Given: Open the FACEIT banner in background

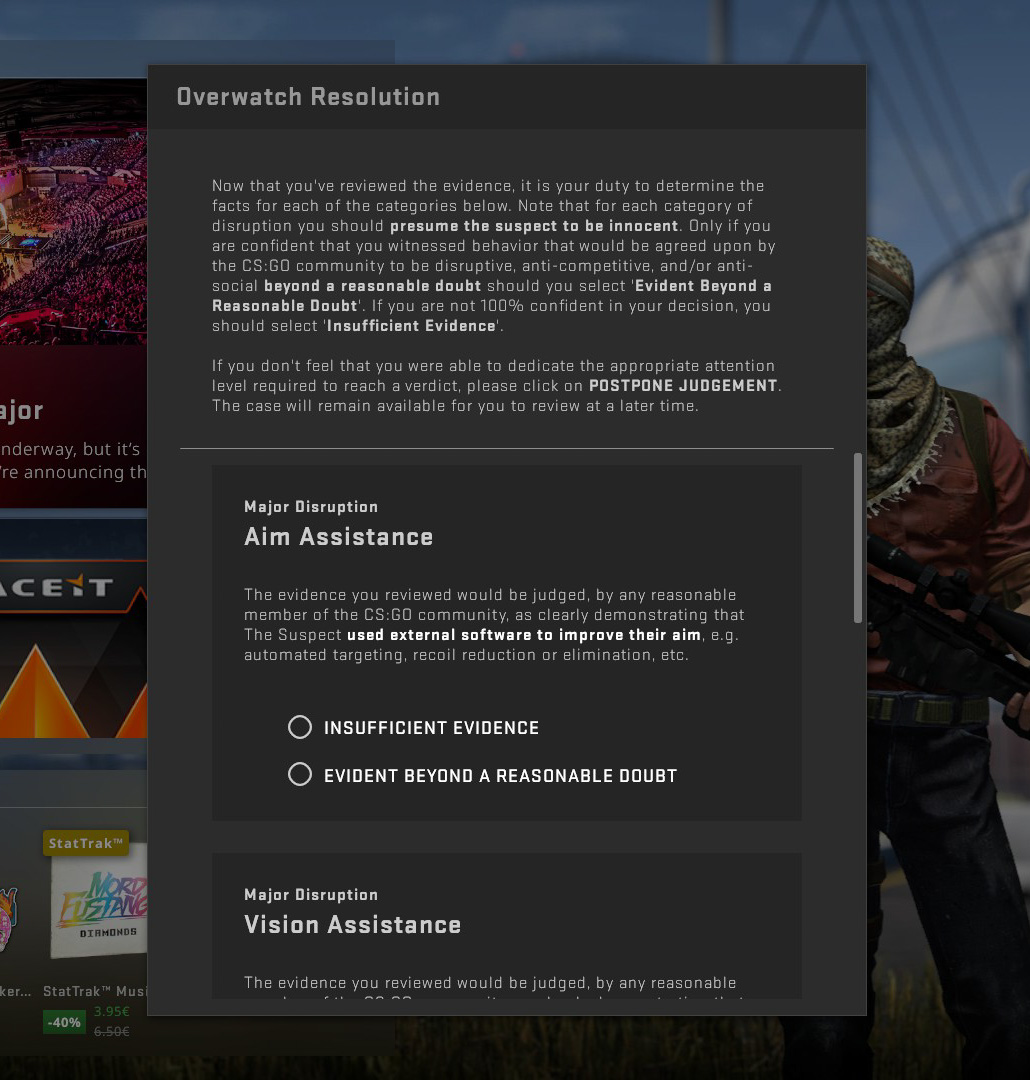Looking at the screenshot, I should [x=73, y=628].
